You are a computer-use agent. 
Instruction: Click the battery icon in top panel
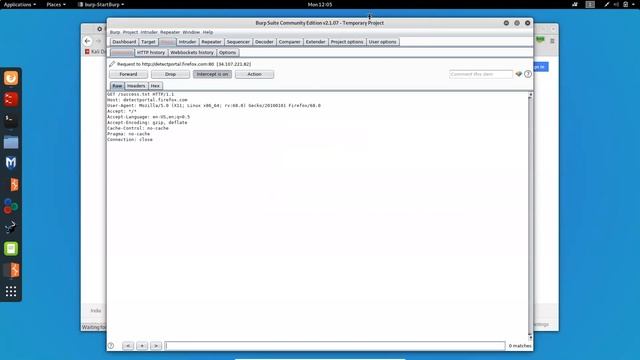pos(625,4)
